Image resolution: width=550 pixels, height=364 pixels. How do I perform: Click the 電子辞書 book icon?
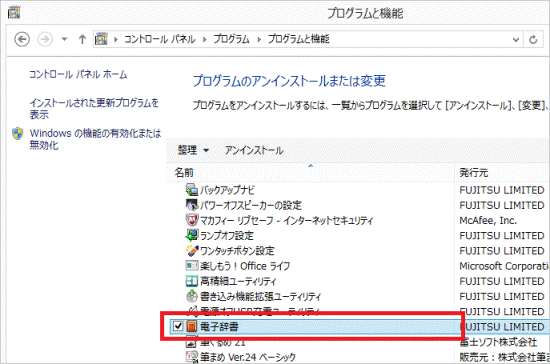tap(192, 326)
